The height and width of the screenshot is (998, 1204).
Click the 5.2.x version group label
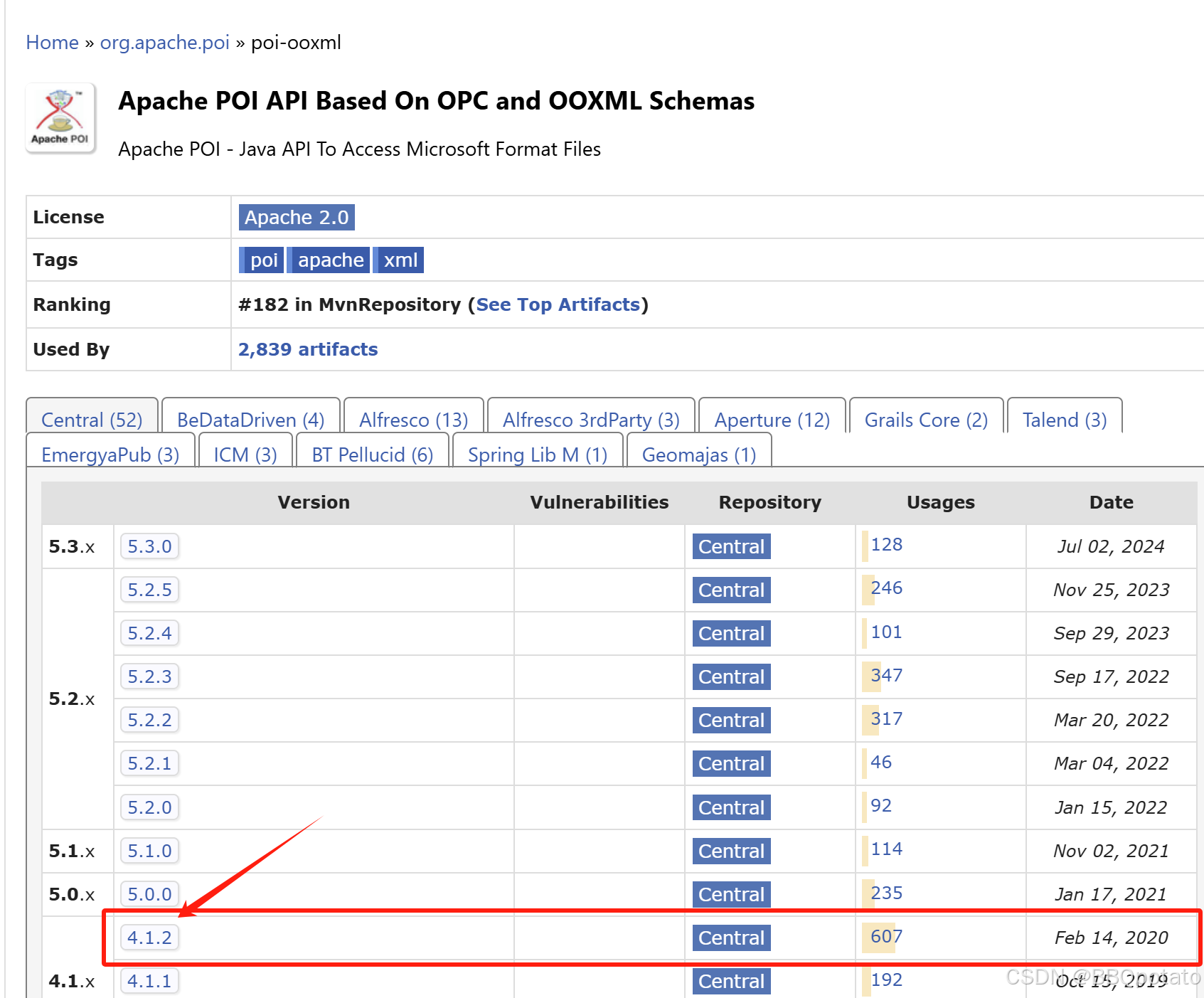72,699
